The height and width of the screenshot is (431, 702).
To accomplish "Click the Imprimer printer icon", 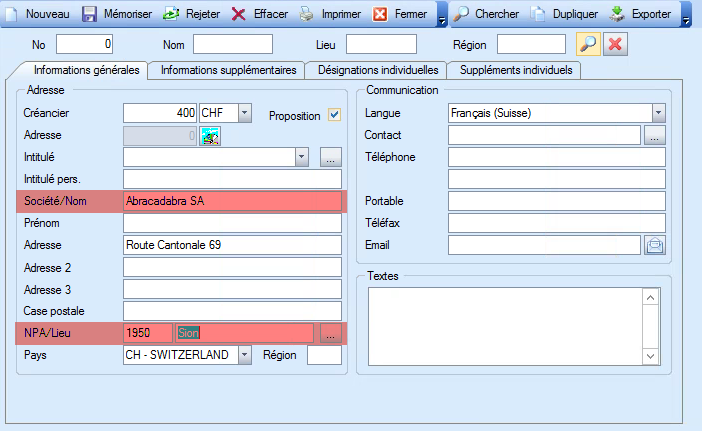I will (308, 14).
